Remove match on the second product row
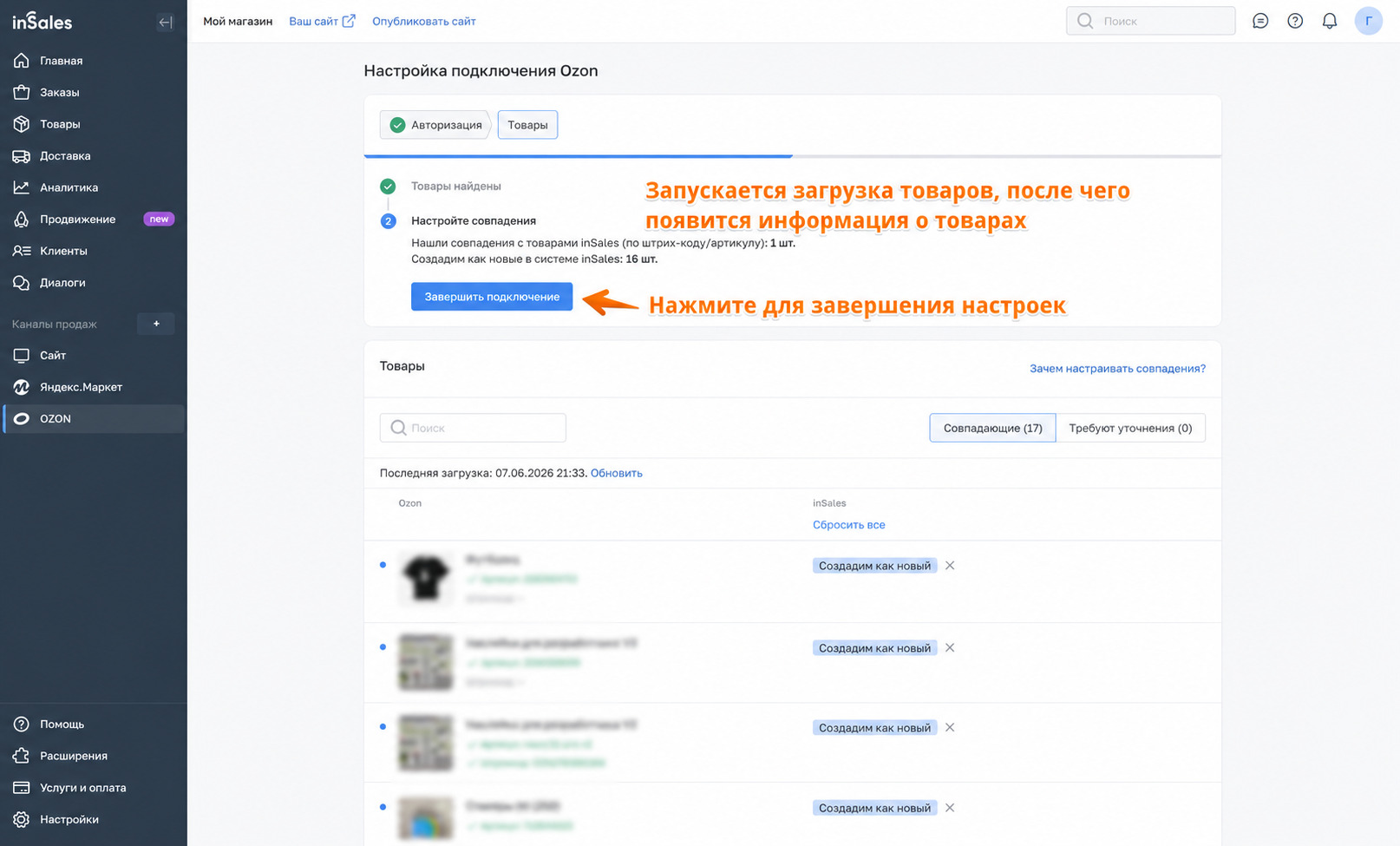This screenshot has width=1400, height=846. [x=950, y=648]
